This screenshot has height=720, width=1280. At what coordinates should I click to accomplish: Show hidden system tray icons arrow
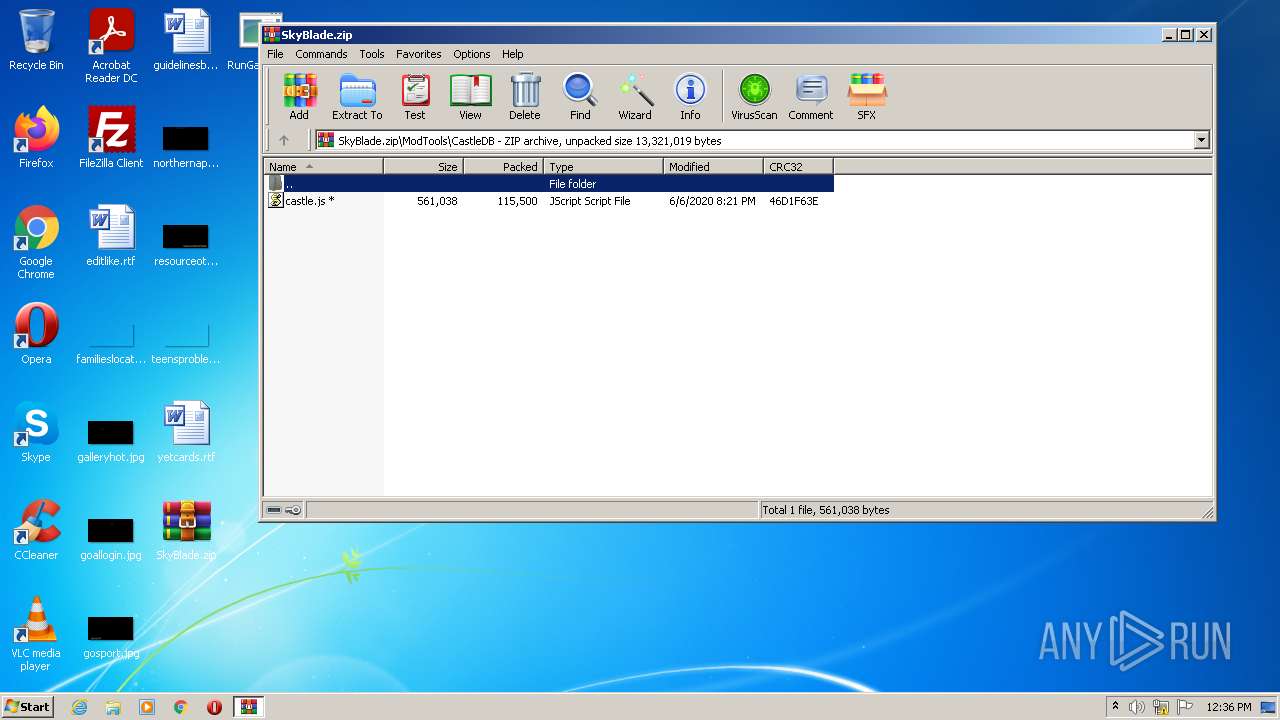pos(1116,707)
